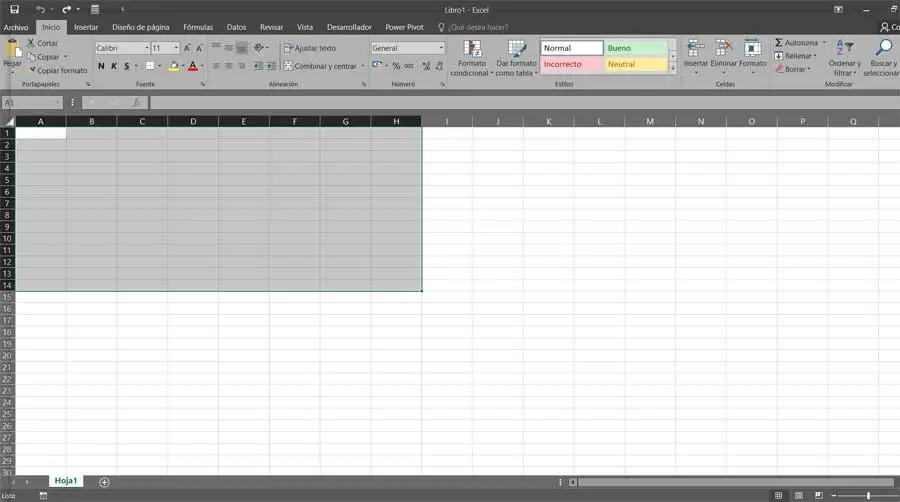Click the increase decimals icon
The height and width of the screenshot is (502, 900).
click(x=426, y=66)
